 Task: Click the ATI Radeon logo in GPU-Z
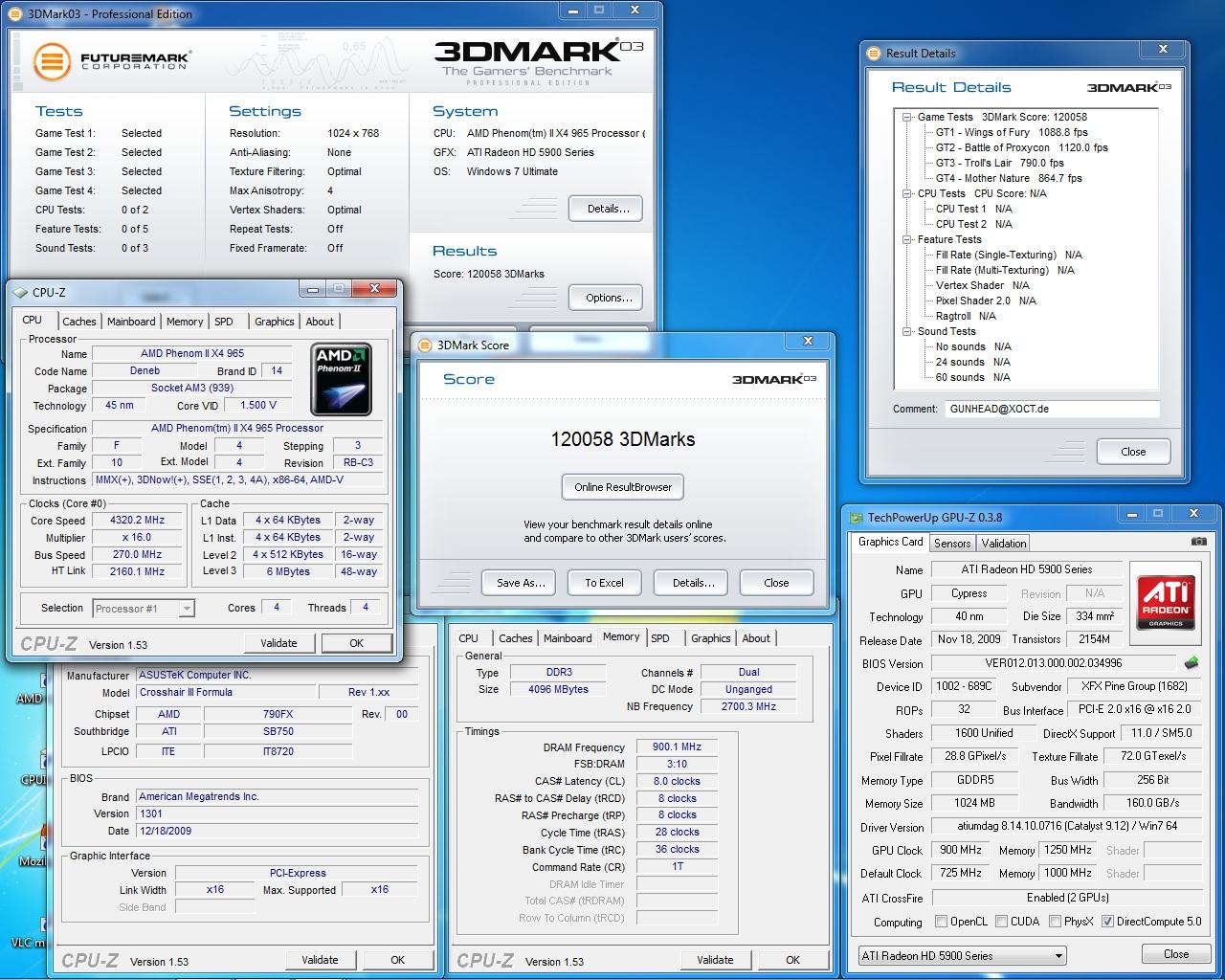pyautogui.click(x=1167, y=601)
